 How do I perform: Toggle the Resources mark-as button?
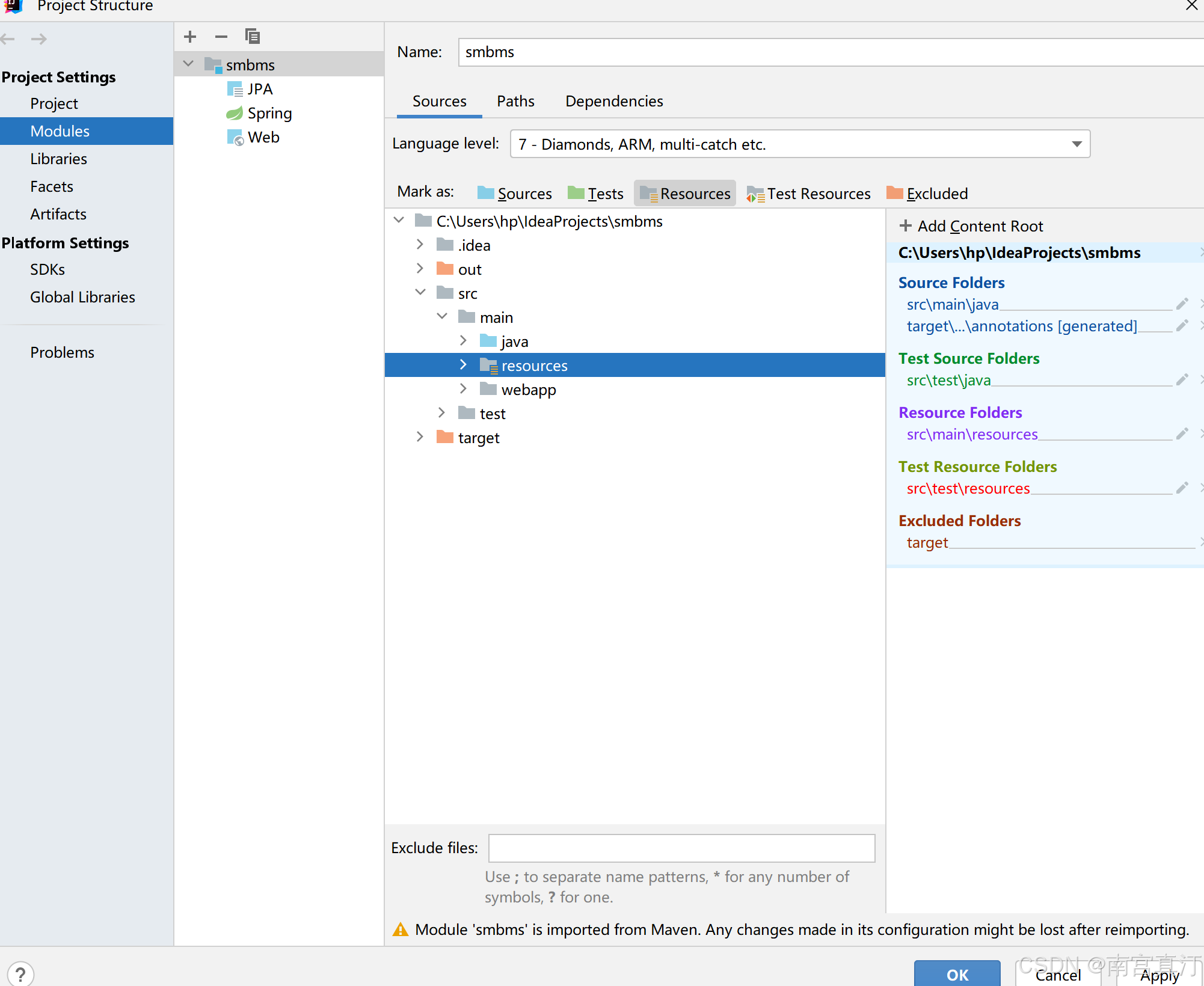coord(685,194)
